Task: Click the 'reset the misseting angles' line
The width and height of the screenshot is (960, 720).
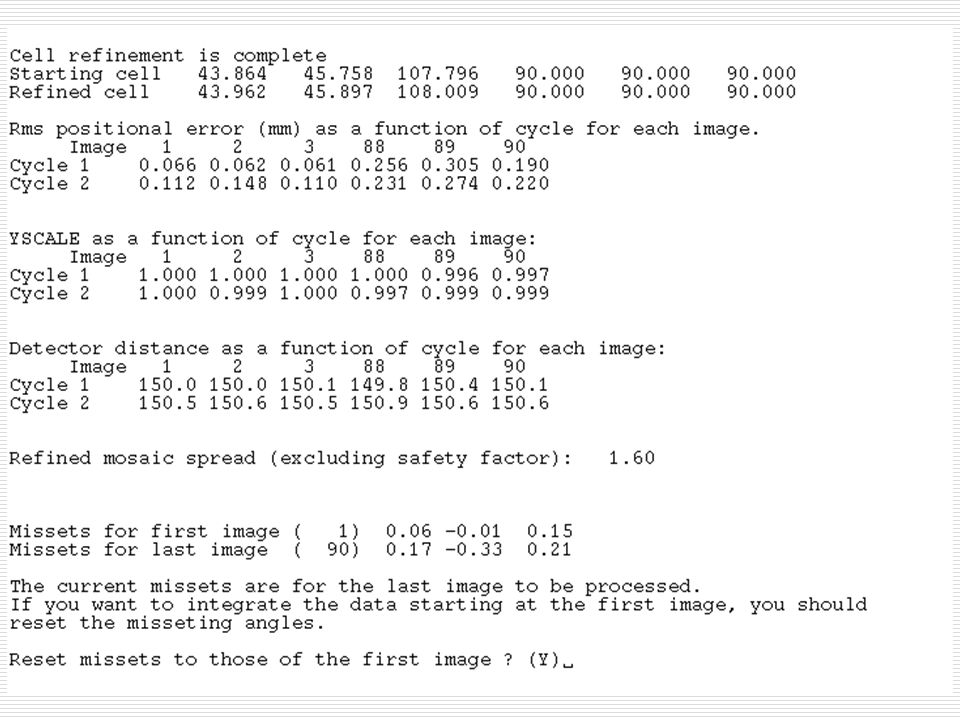Action: point(167,623)
